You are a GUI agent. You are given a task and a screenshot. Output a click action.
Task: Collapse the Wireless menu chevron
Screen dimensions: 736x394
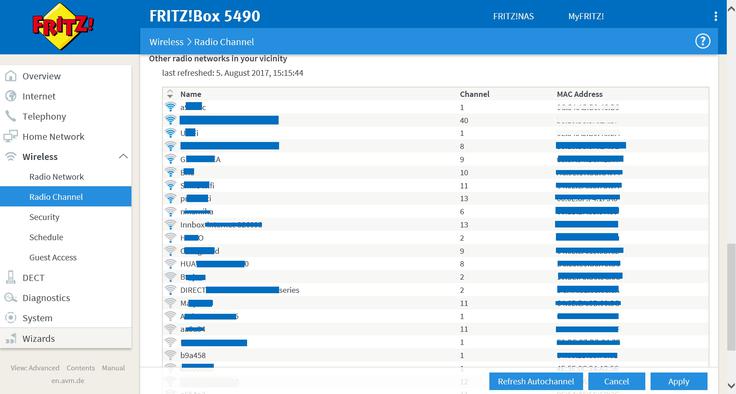coord(123,156)
